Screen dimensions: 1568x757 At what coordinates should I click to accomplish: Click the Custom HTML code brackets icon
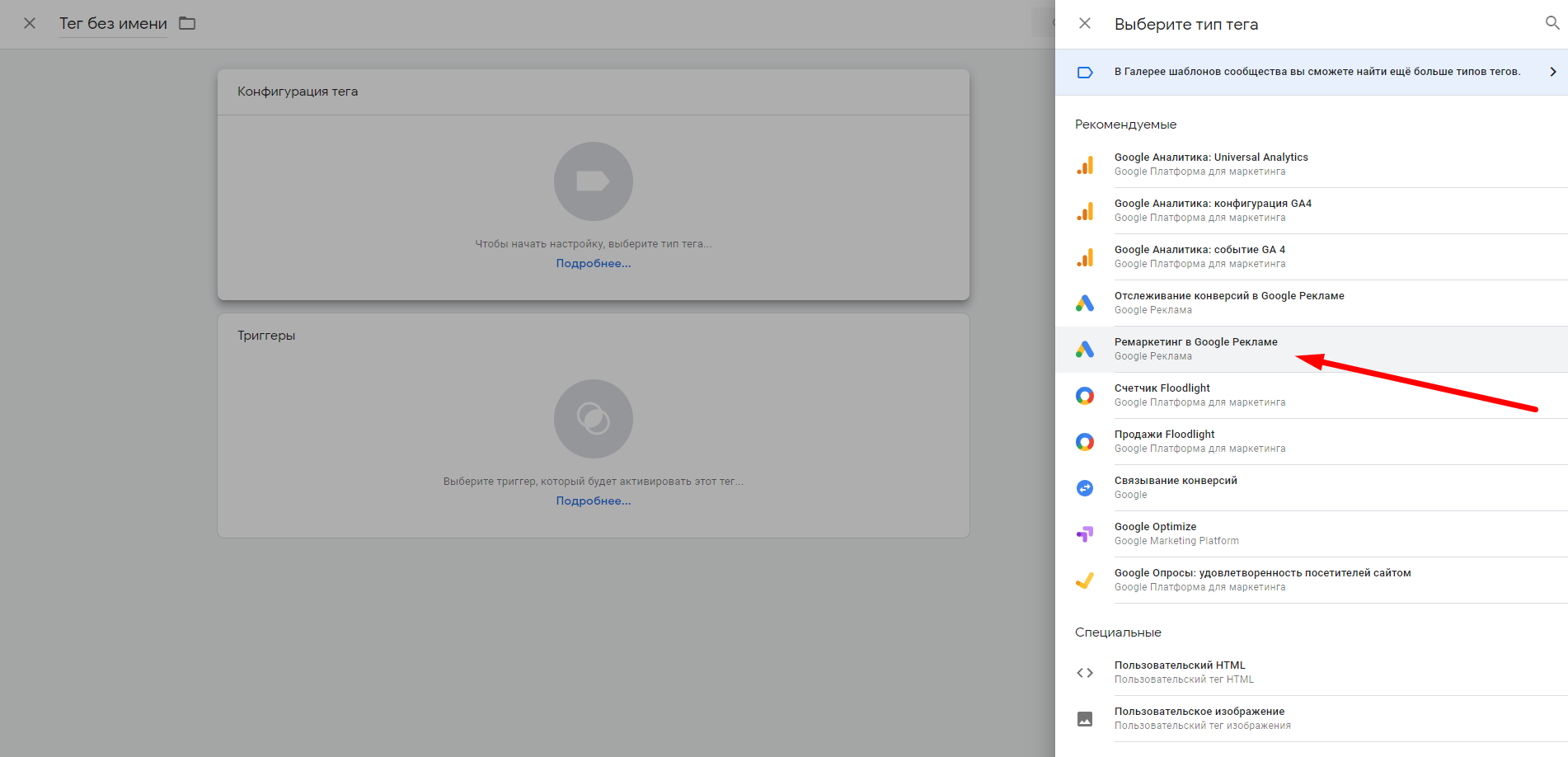pos(1085,673)
